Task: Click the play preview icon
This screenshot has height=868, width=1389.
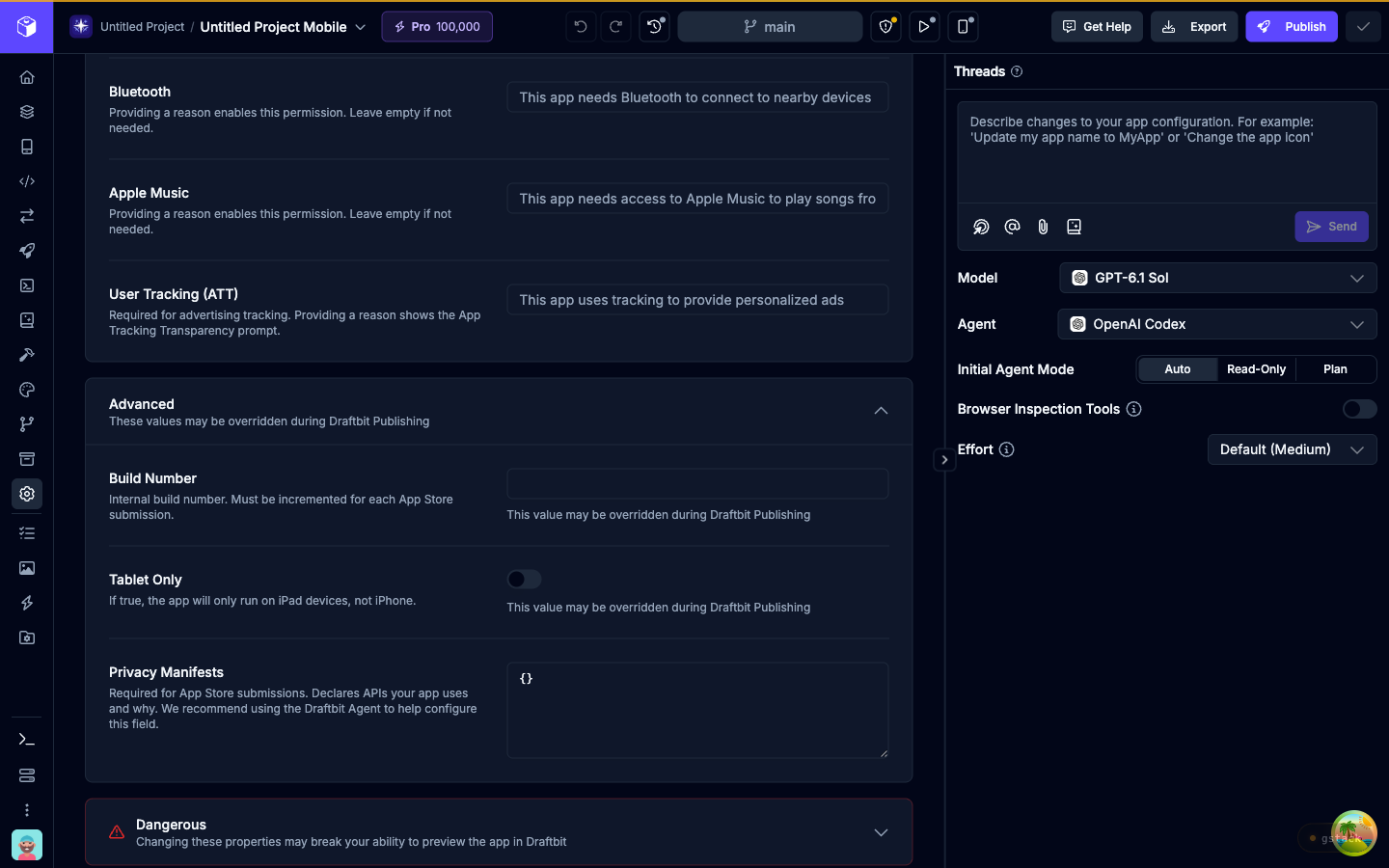Action: click(924, 27)
